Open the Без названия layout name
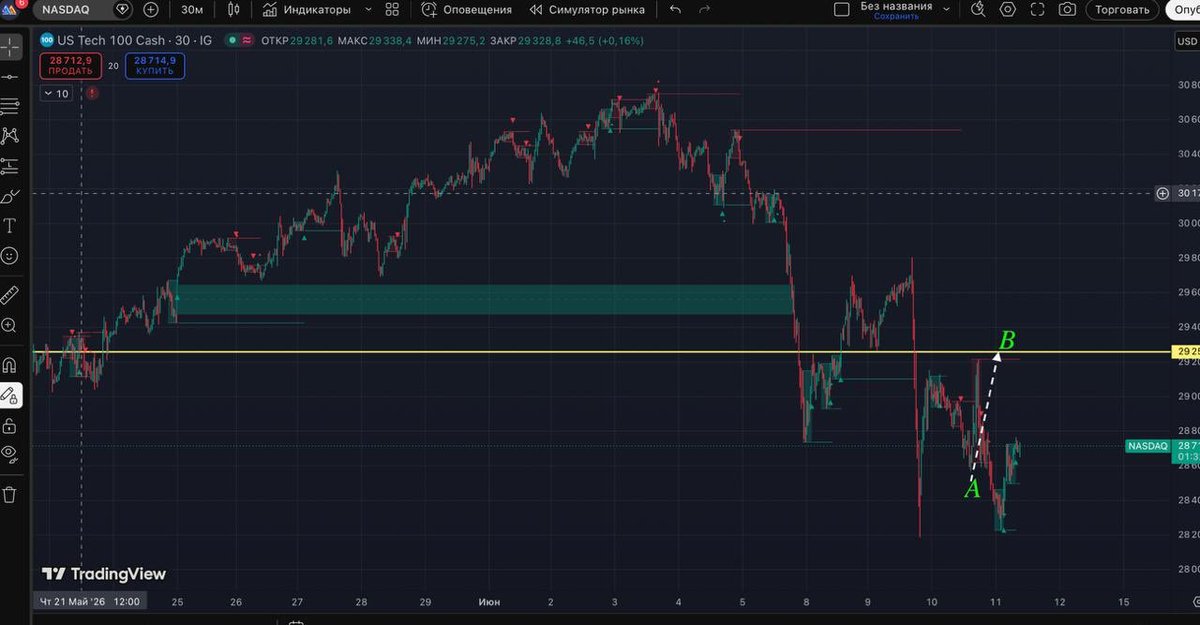This screenshot has height=625, width=1200. pos(896,6)
